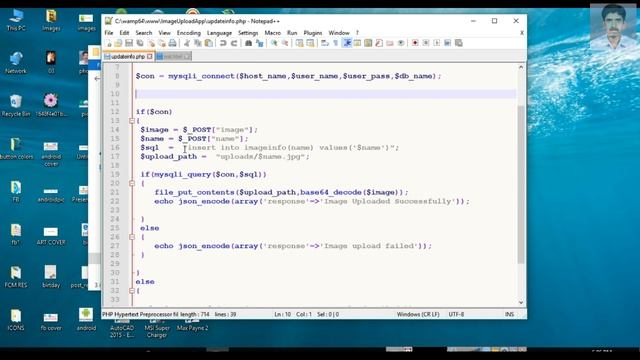Open the Language menu
Image resolution: width=640 pixels, height=360 pixels.
(x=219, y=33)
